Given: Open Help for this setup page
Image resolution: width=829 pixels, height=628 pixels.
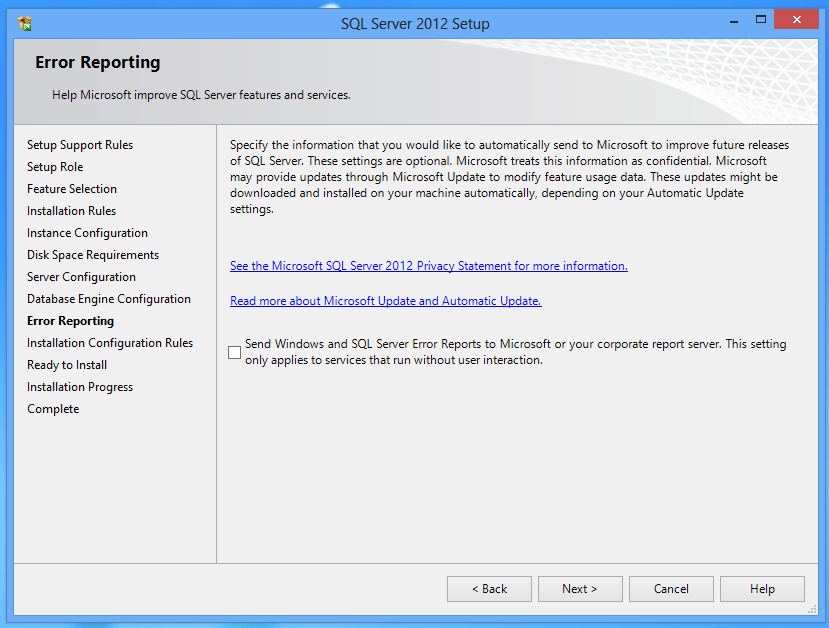Looking at the screenshot, I should 762,589.
